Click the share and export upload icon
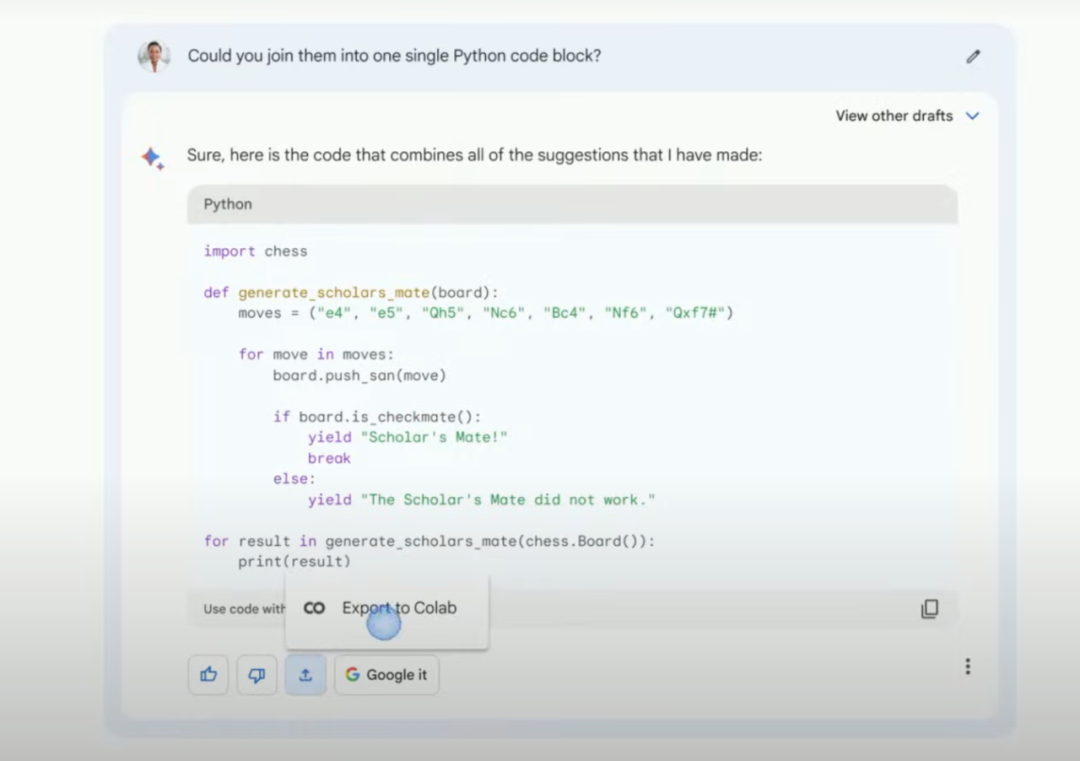1080x761 pixels. (x=306, y=675)
